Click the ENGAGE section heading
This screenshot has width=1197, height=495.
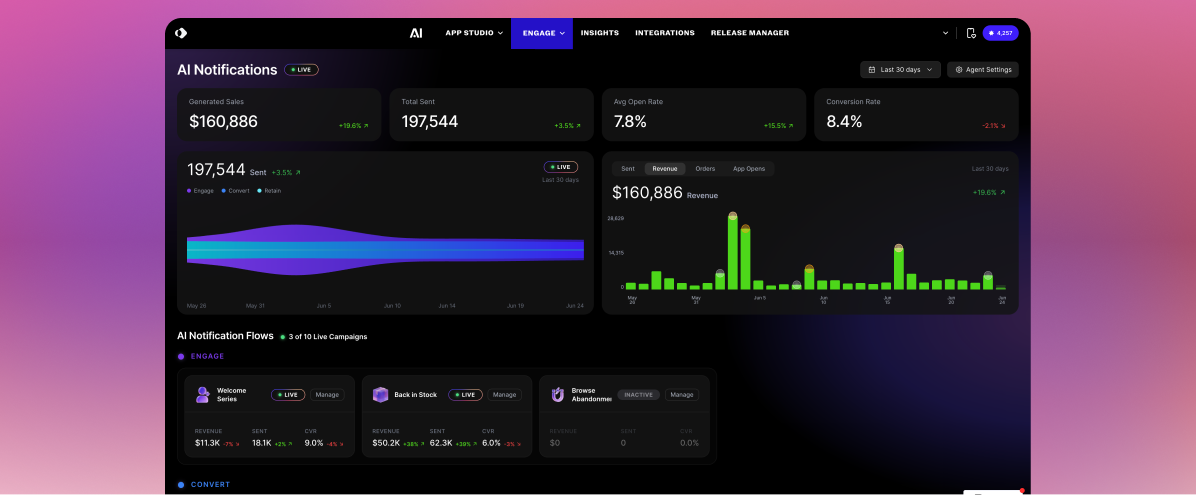pos(207,356)
